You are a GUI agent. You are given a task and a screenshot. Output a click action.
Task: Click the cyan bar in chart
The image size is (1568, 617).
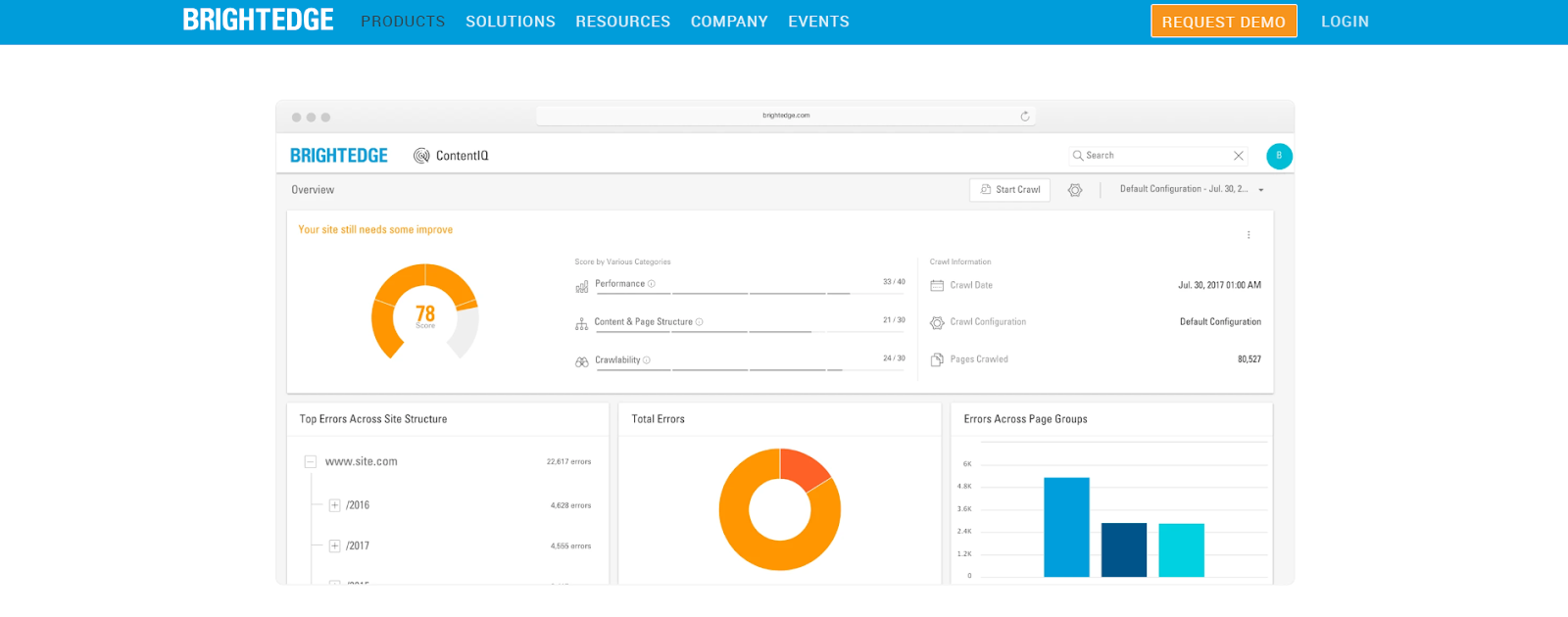point(1181,549)
